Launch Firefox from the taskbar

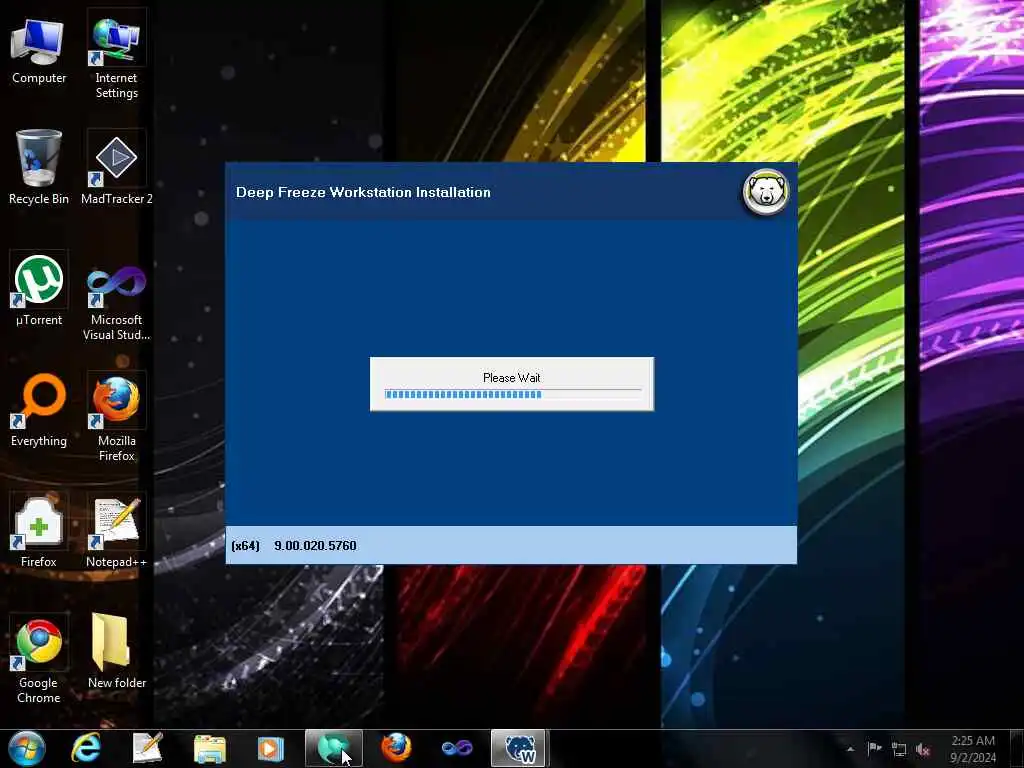click(x=396, y=748)
